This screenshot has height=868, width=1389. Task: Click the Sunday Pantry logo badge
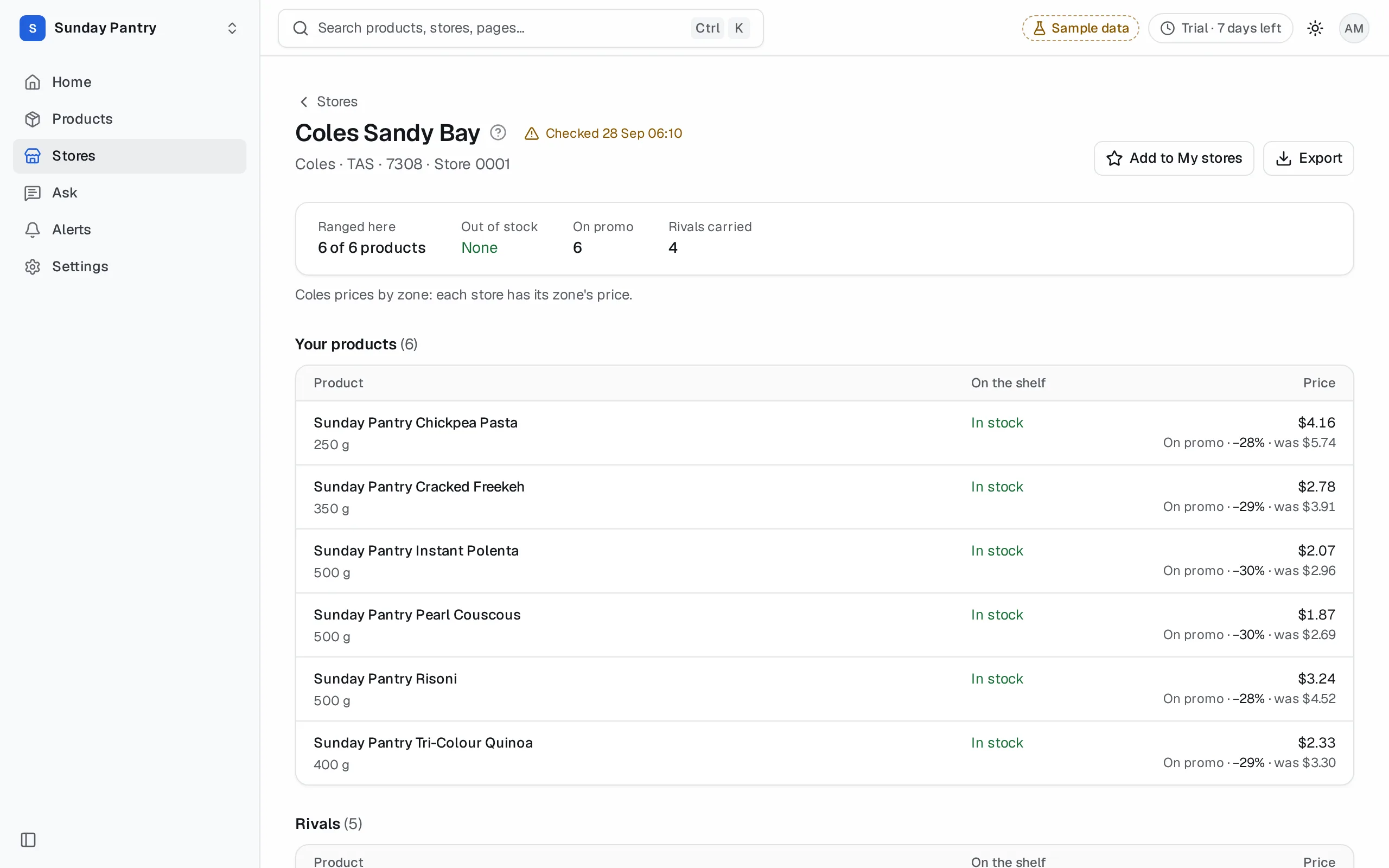[33, 28]
